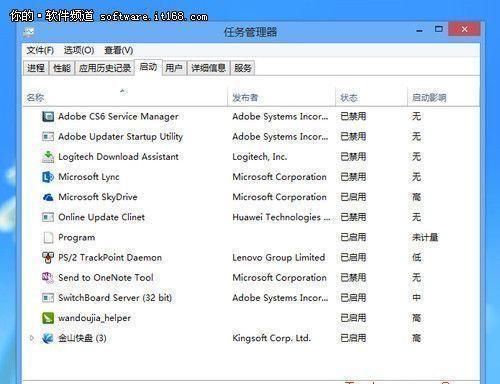Viewport: 500px width, 384px height.
Task: Sort by the 发布者 column header
Action: pos(245,98)
